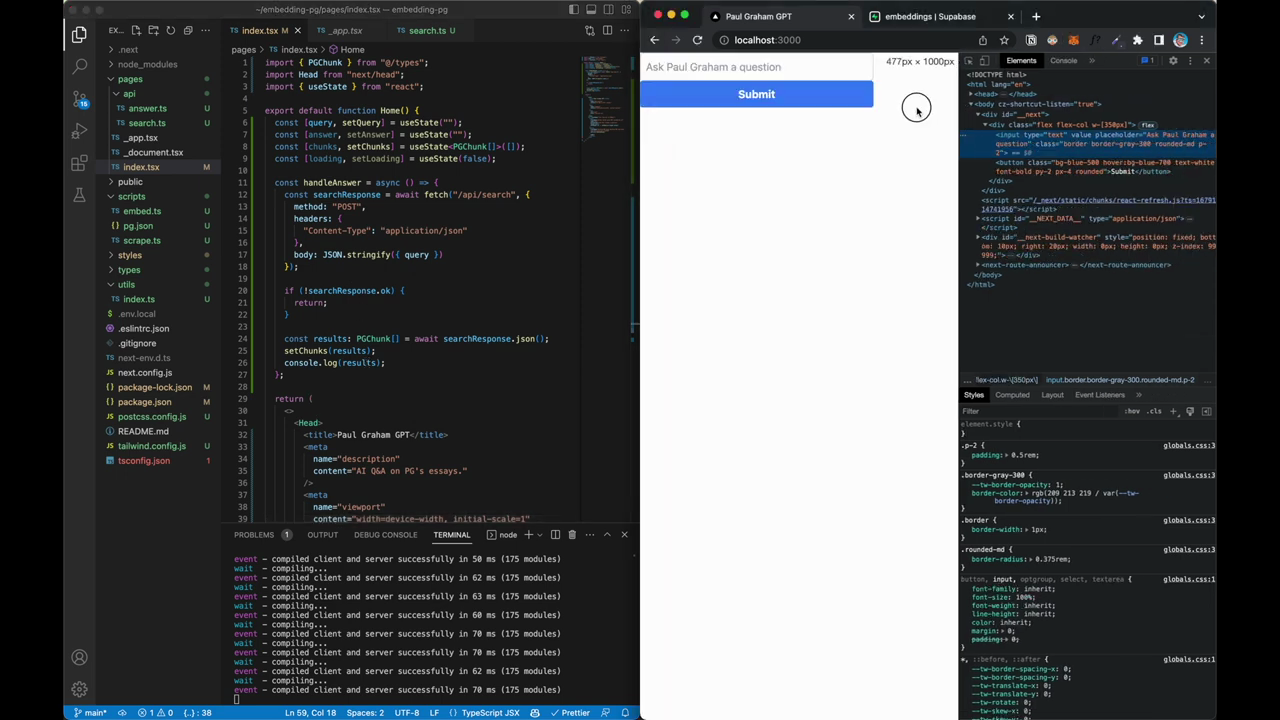Collapse the api folder

[129, 94]
